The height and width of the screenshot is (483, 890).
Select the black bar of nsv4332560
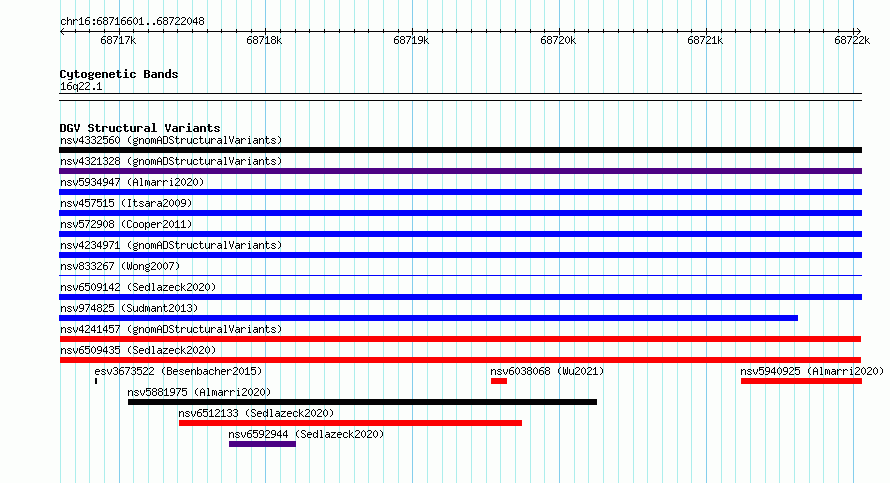pyautogui.click(x=460, y=150)
